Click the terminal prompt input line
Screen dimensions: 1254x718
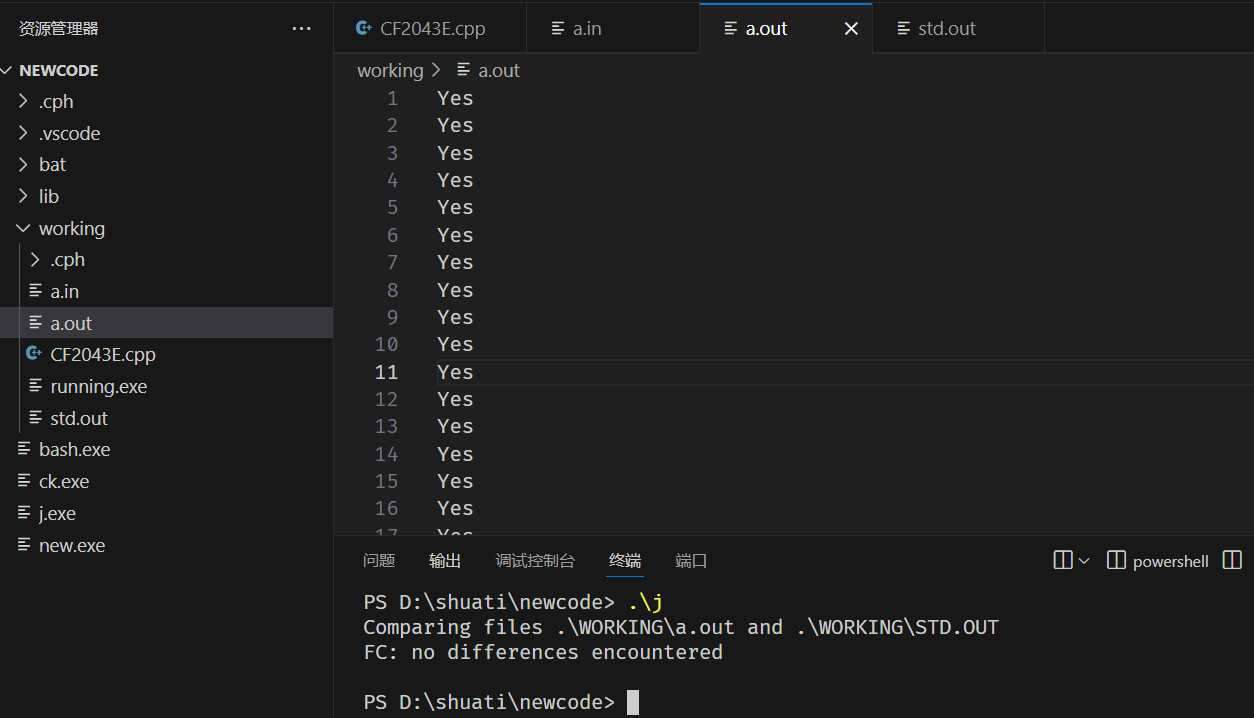click(x=501, y=702)
